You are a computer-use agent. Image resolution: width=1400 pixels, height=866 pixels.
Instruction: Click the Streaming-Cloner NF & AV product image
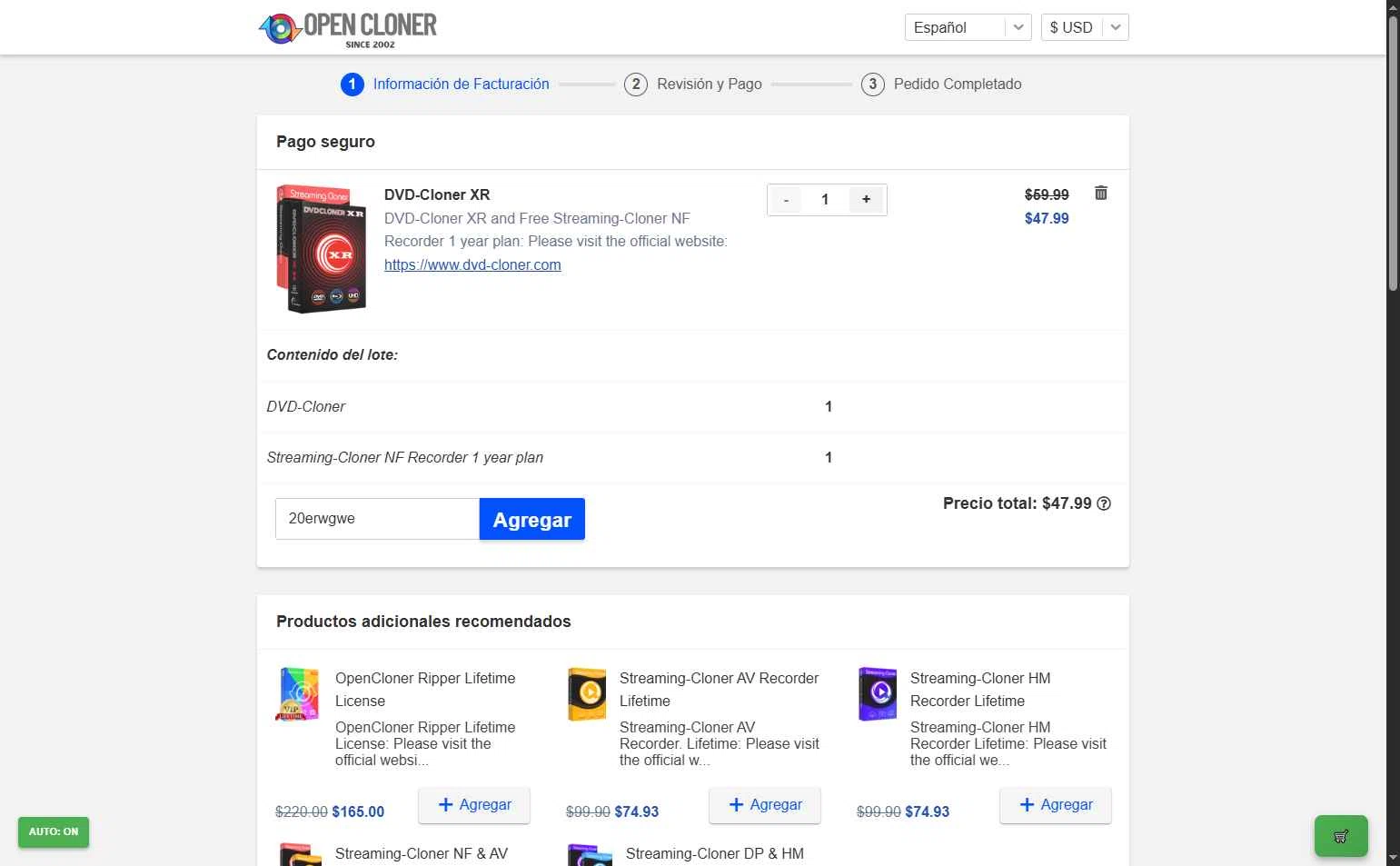(299, 855)
